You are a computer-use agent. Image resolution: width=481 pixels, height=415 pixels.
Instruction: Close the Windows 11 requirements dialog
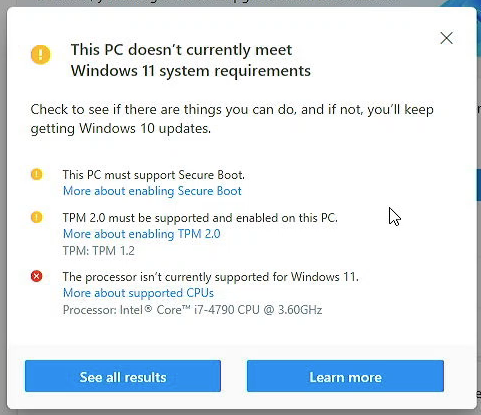(x=446, y=38)
